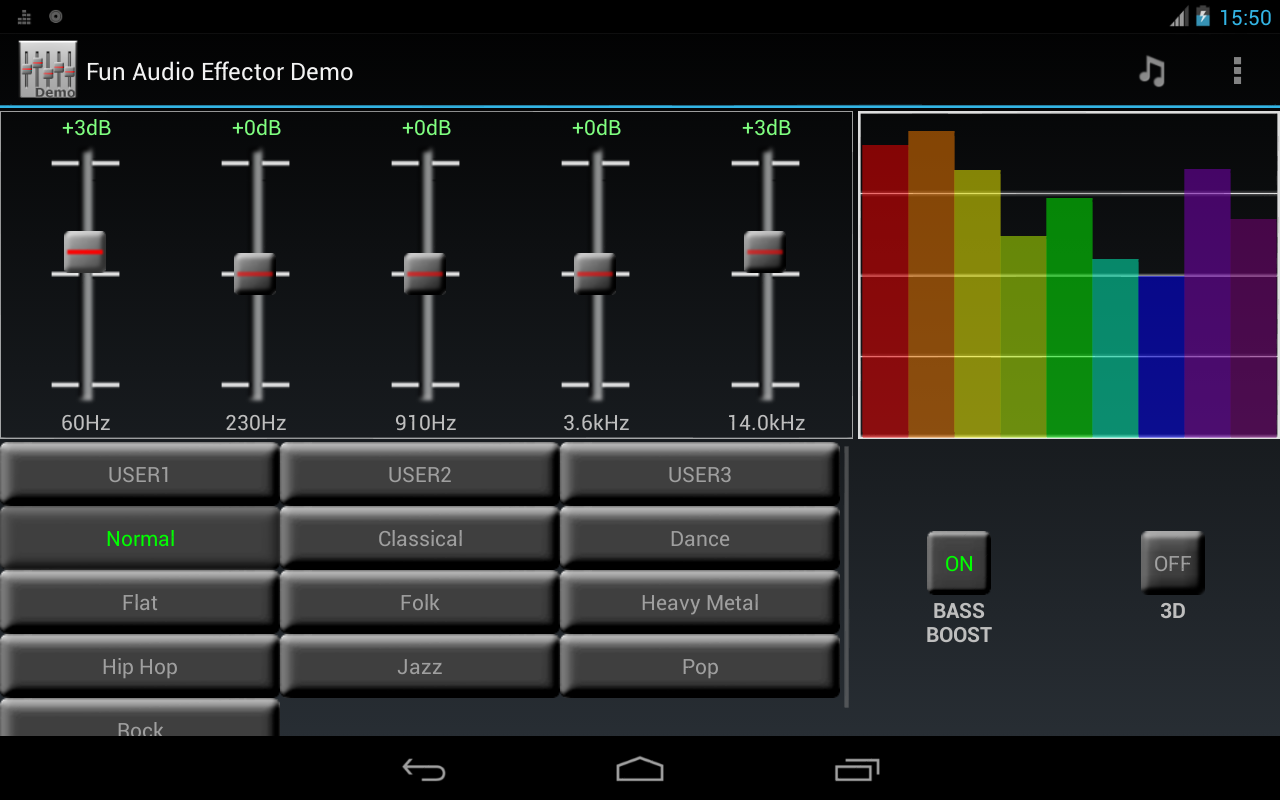Tap the 15:50 clock
Viewport: 1280px width, 800px height.
point(1245,18)
